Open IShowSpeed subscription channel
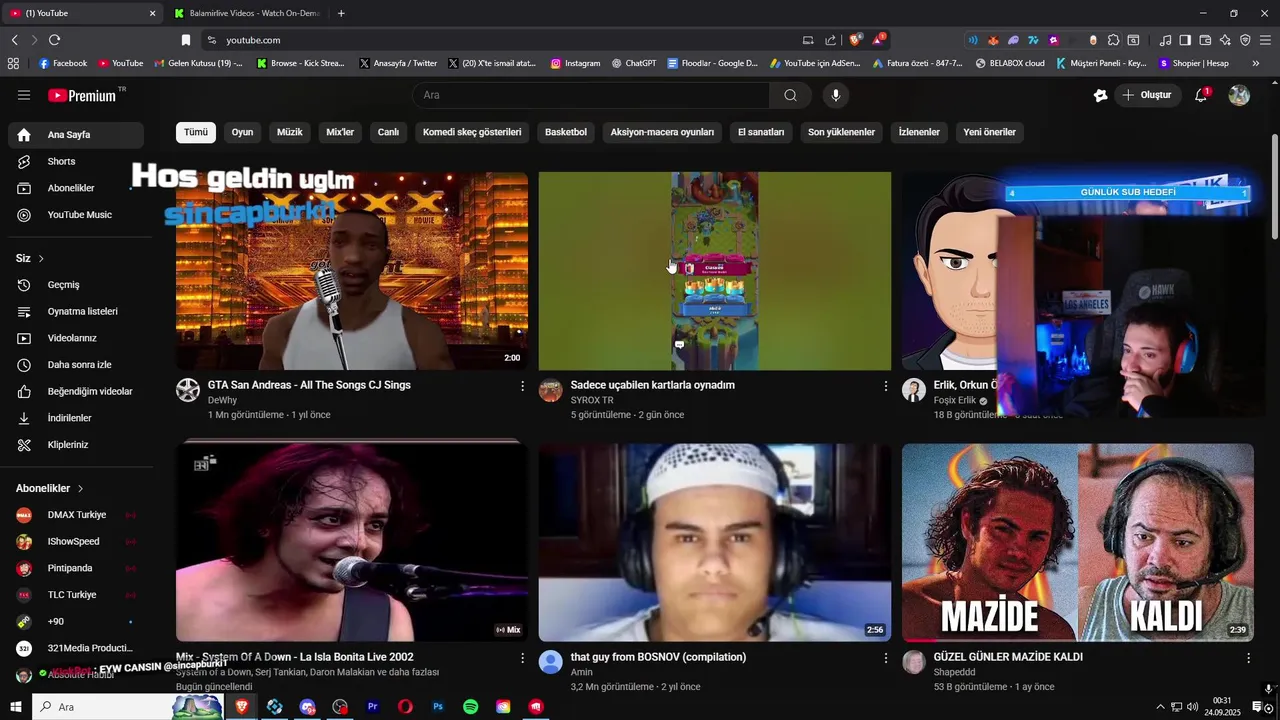Viewport: 1280px width, 720px height. 76,542
